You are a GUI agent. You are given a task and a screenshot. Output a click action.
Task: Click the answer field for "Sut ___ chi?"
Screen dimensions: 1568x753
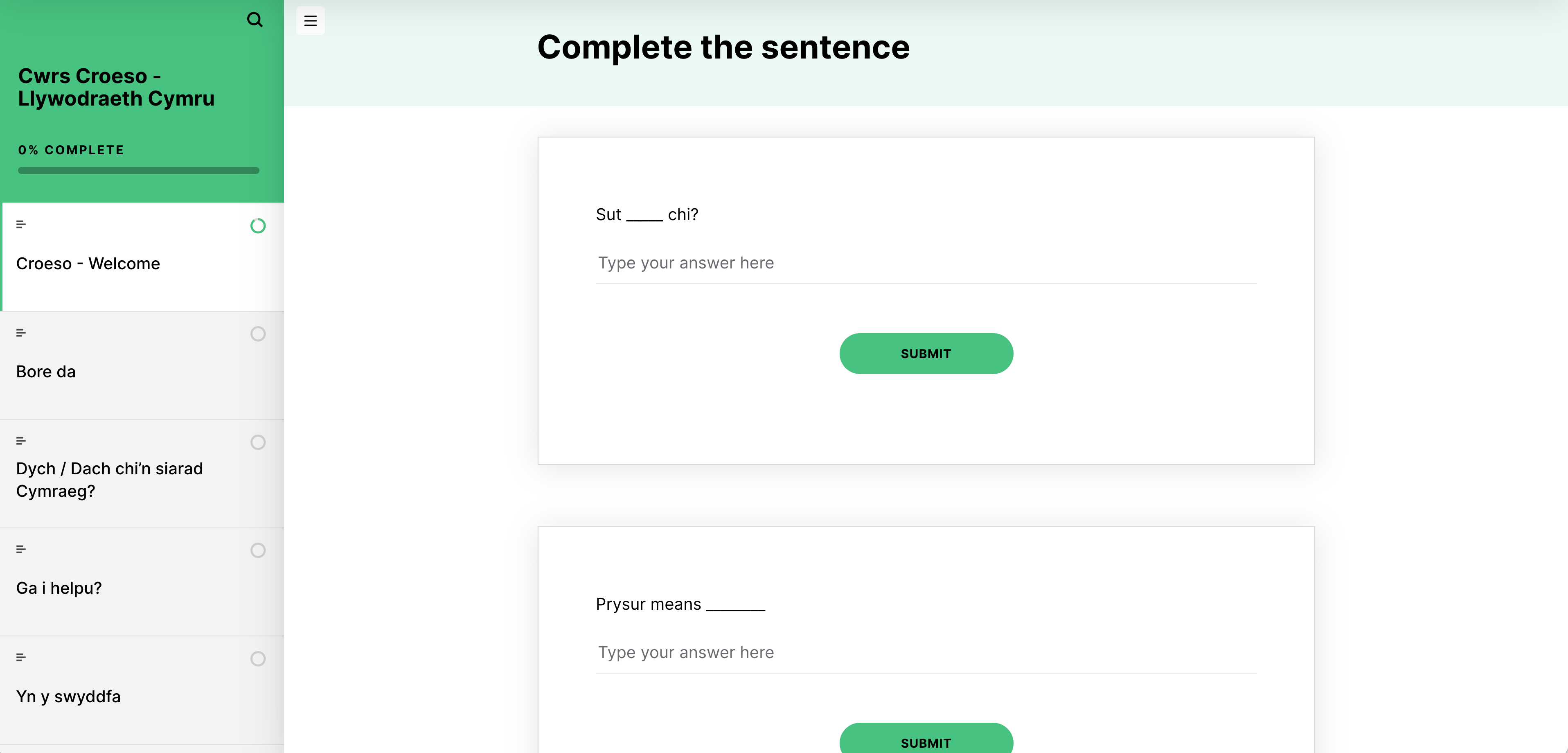tap(925, 263)
